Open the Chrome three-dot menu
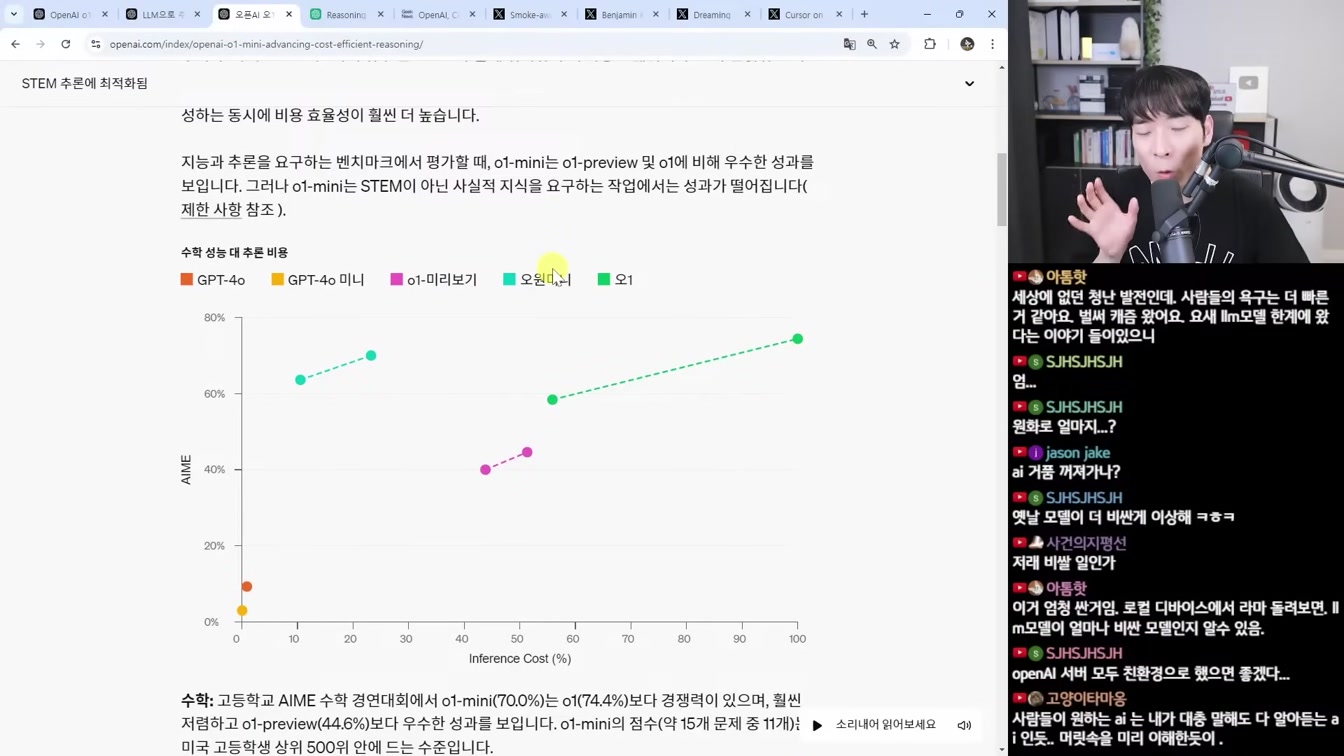The width and height of the screenshot is (1344, 756). coord(992,44)
